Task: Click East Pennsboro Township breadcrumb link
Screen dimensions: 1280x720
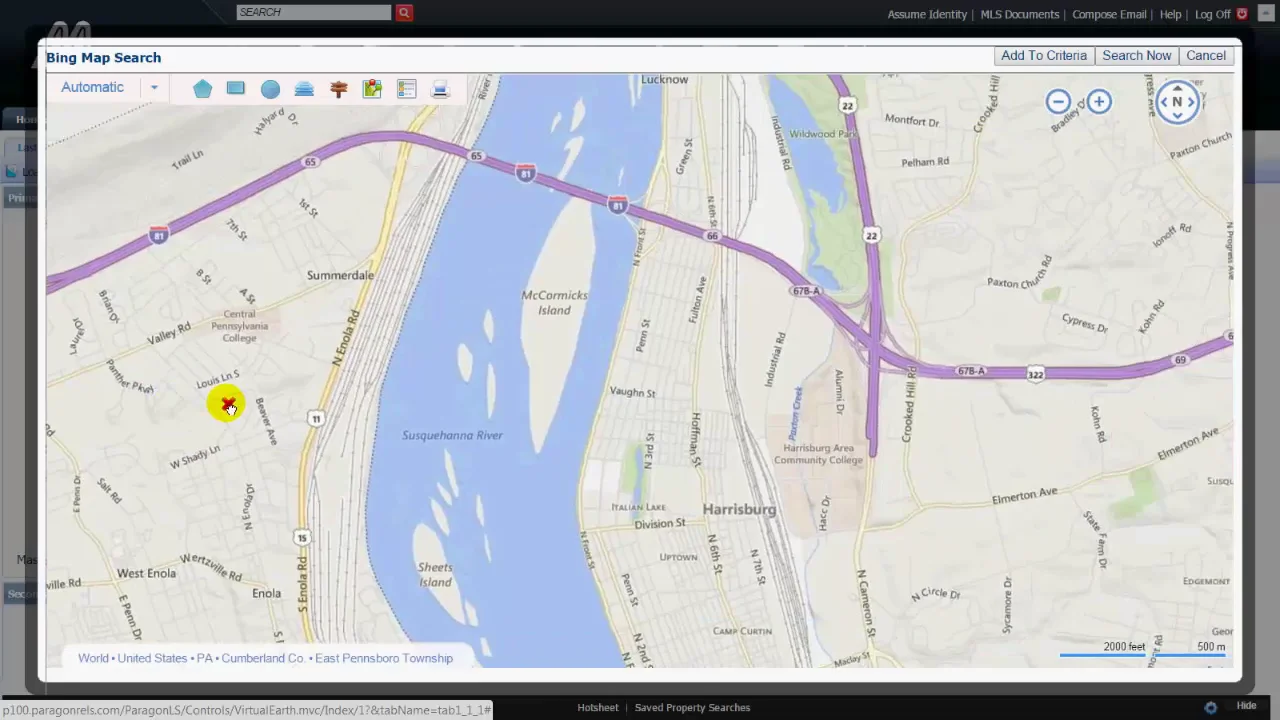Action: tap(384, 658)
